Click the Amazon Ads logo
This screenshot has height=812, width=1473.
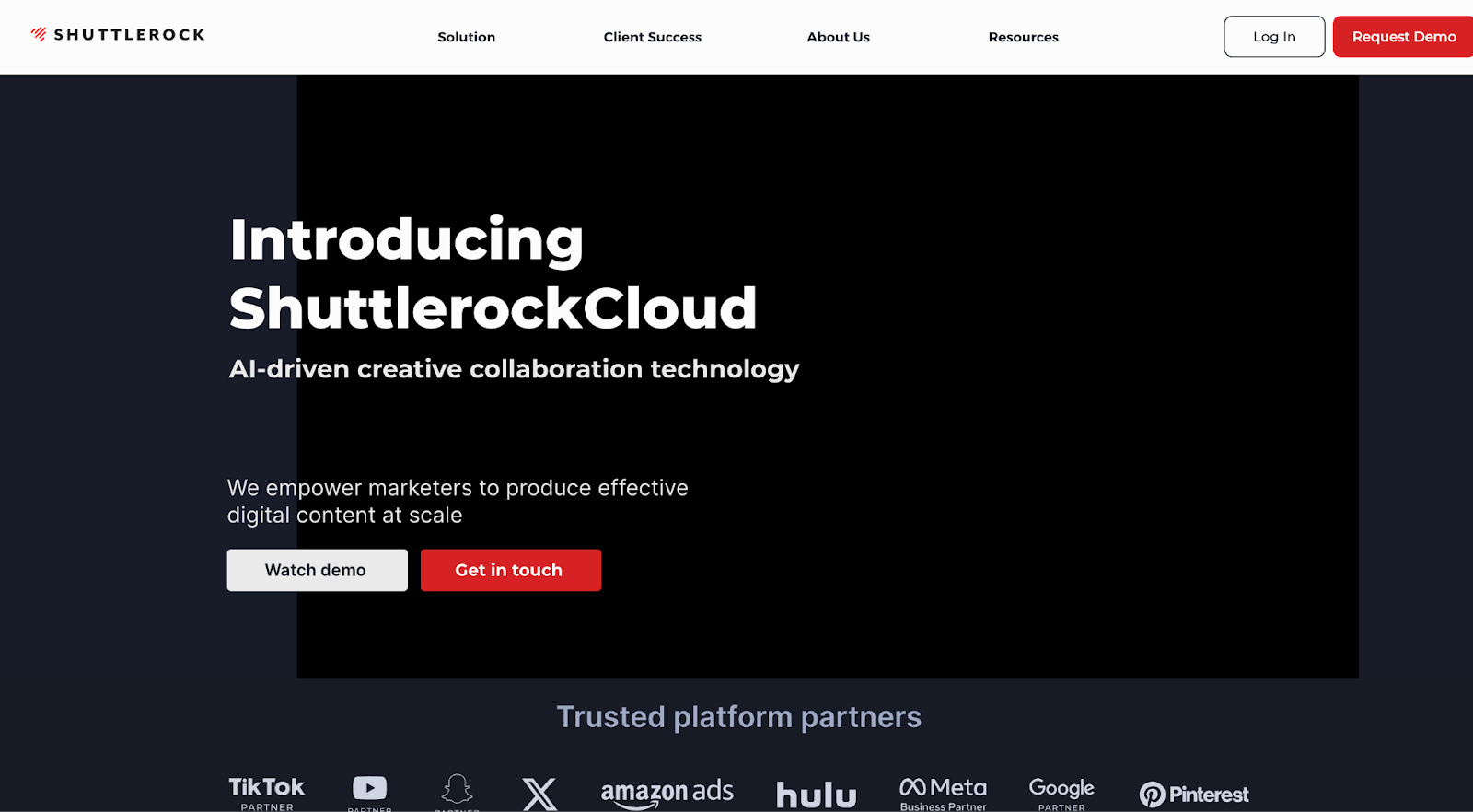pos(667,794)
